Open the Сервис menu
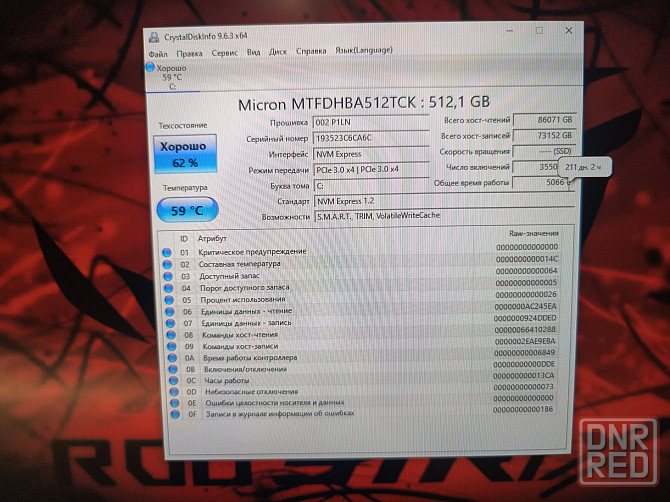This screenshot has width=670, height=502. click(224, 53)
